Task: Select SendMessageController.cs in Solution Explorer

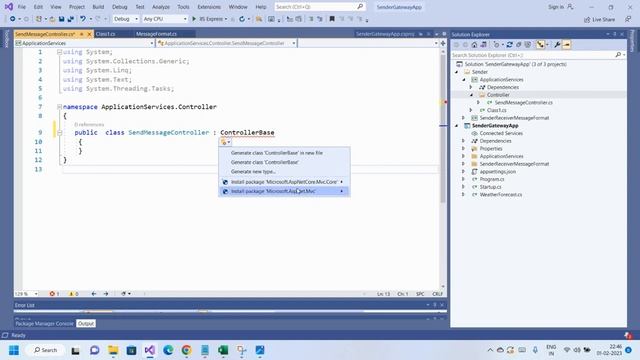Action: tap(523, 102)
